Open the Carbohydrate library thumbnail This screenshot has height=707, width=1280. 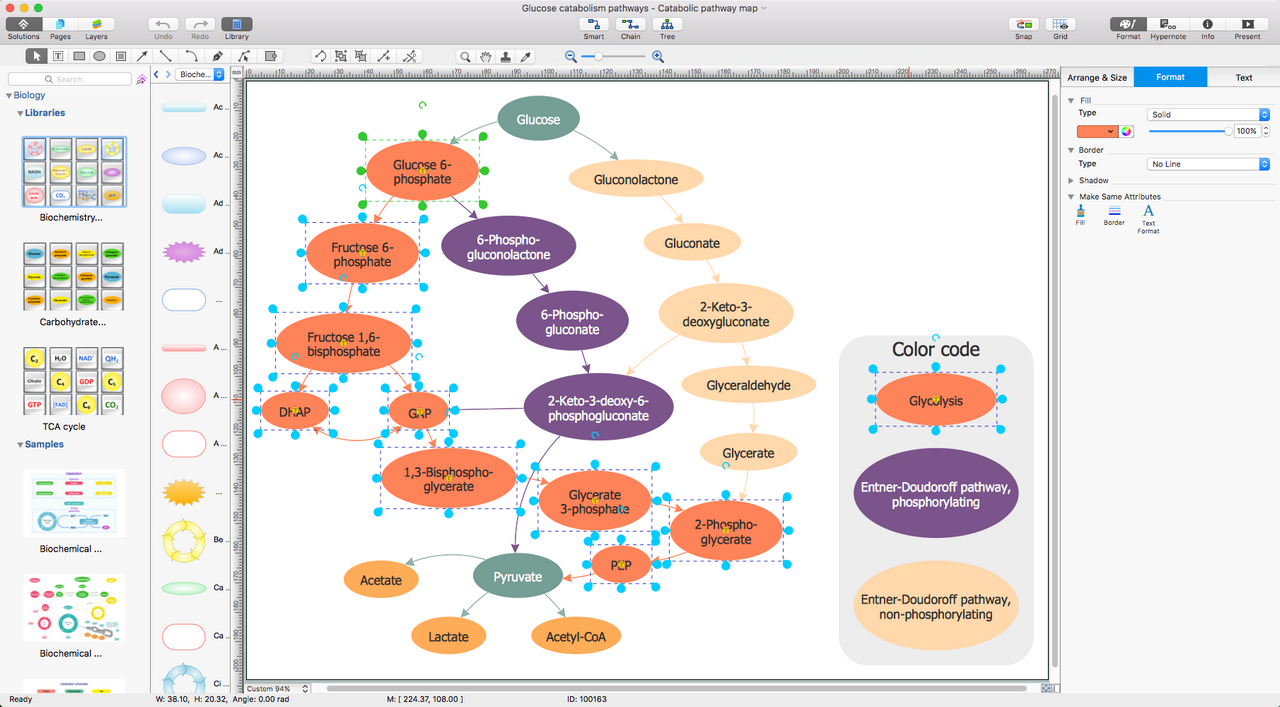pos(74,275)
